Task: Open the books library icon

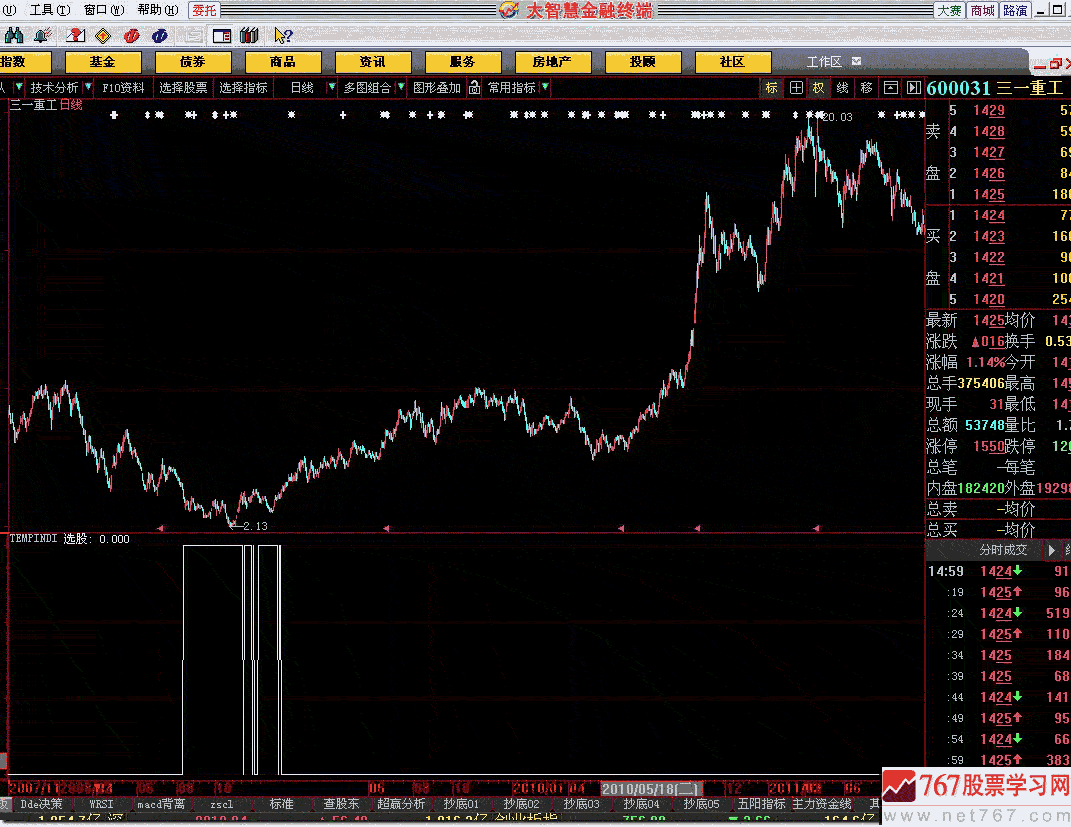Action: click(x=249, y=36)
